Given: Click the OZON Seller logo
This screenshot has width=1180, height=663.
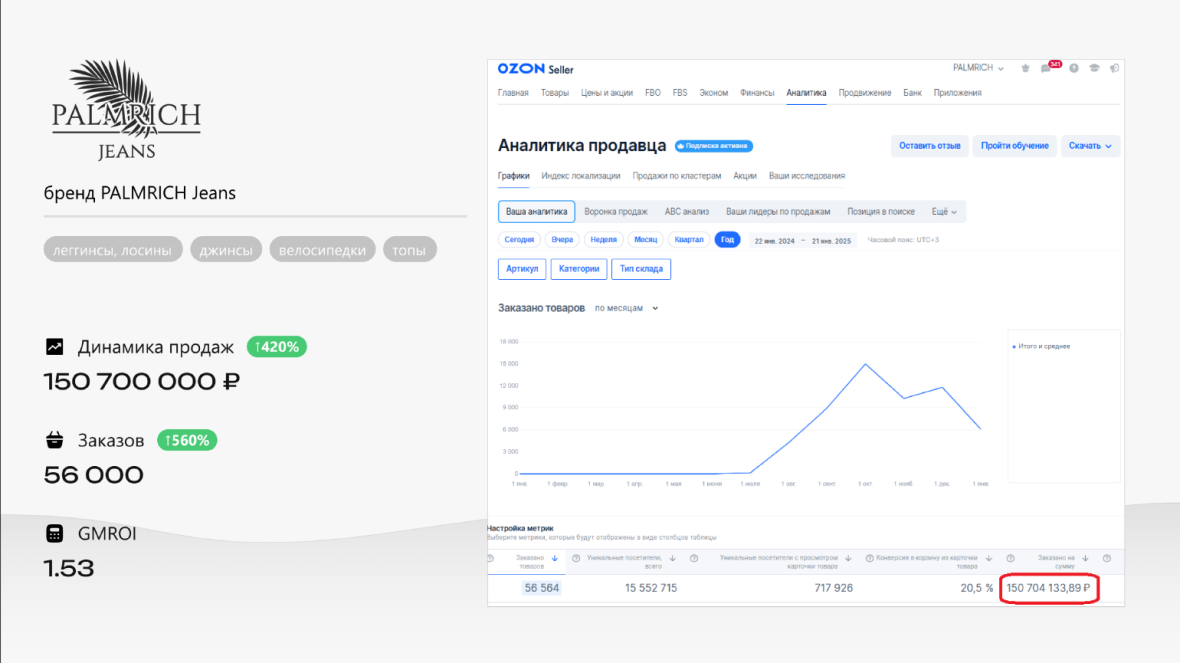Looking at the screenshot, I should (534, 69).
